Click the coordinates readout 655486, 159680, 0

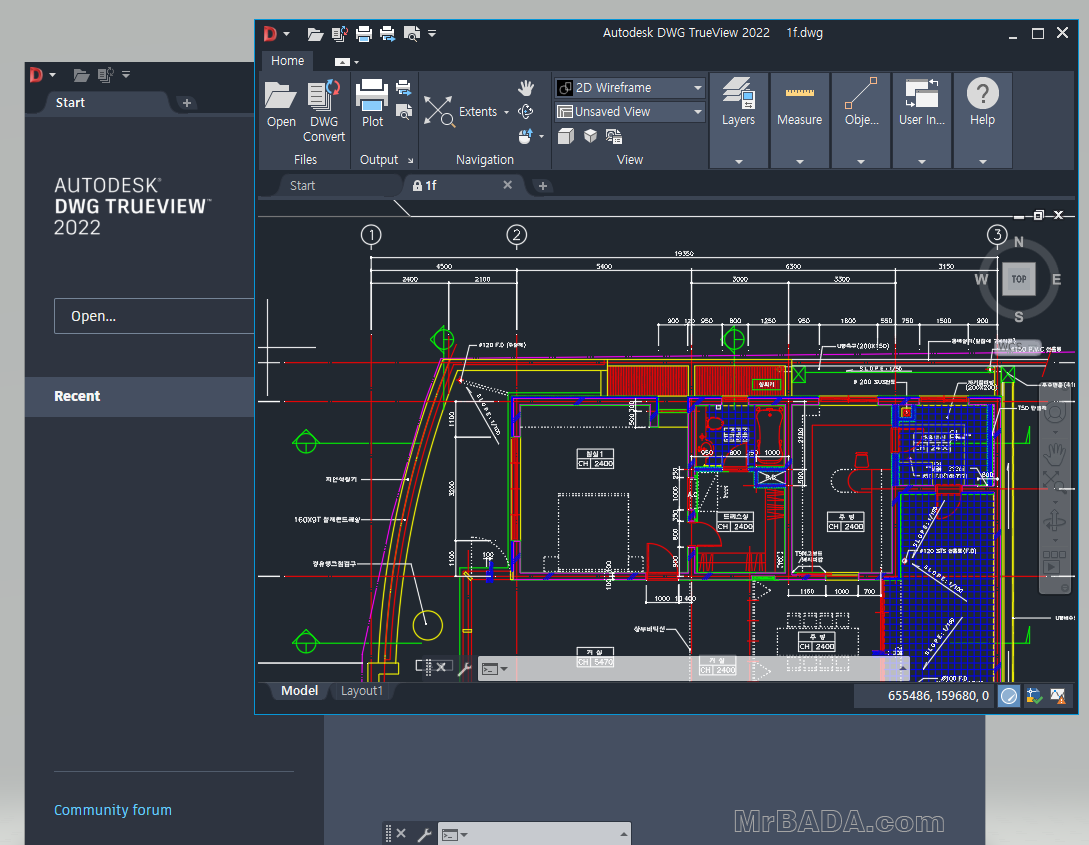[938, 696]
